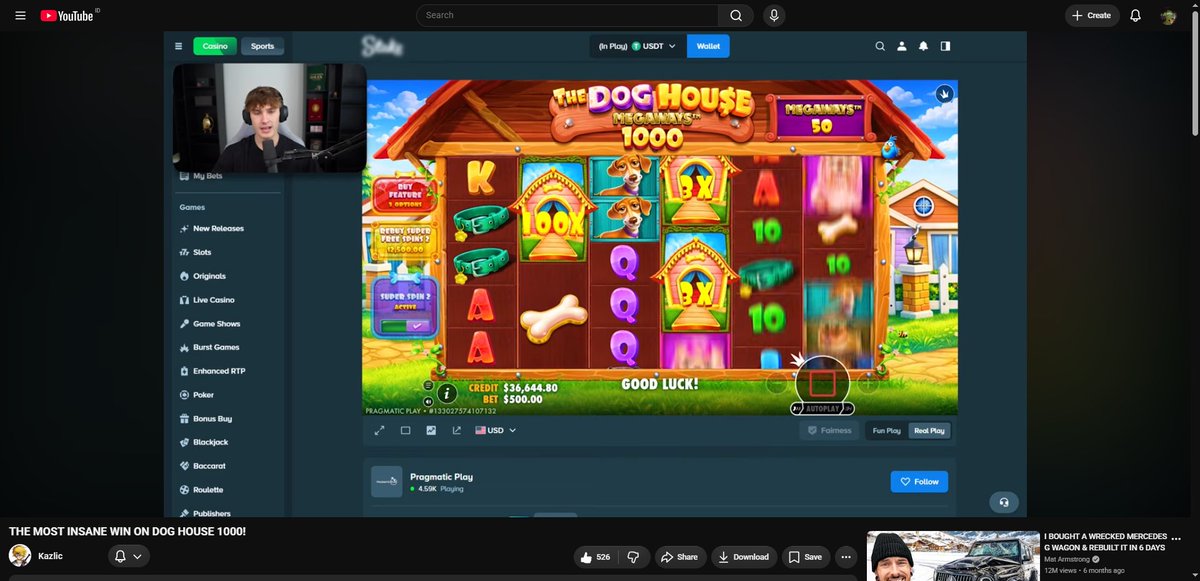Open YouTube notifications bell
Screen dimensions: 1200x581
pyautogui.click(x=1135, y=15)
